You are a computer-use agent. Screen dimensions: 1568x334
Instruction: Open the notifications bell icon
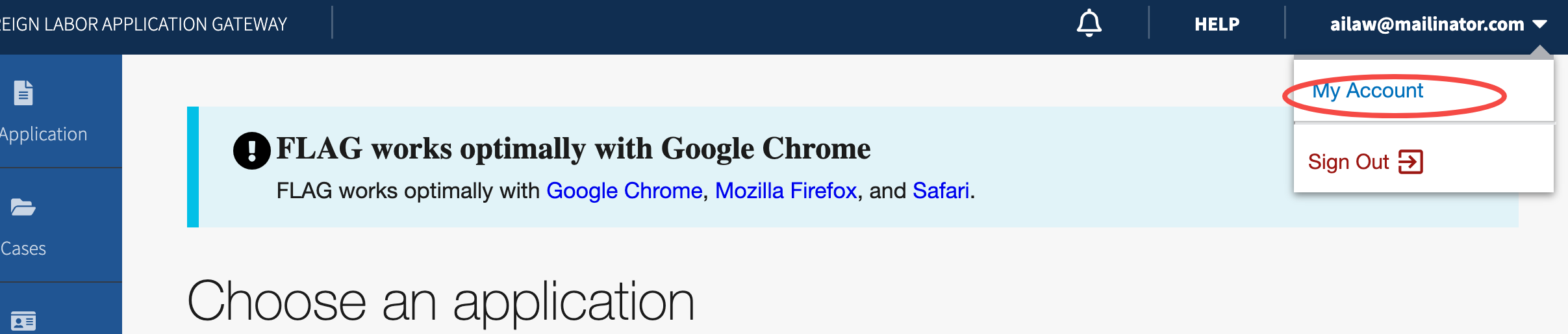1089,24
